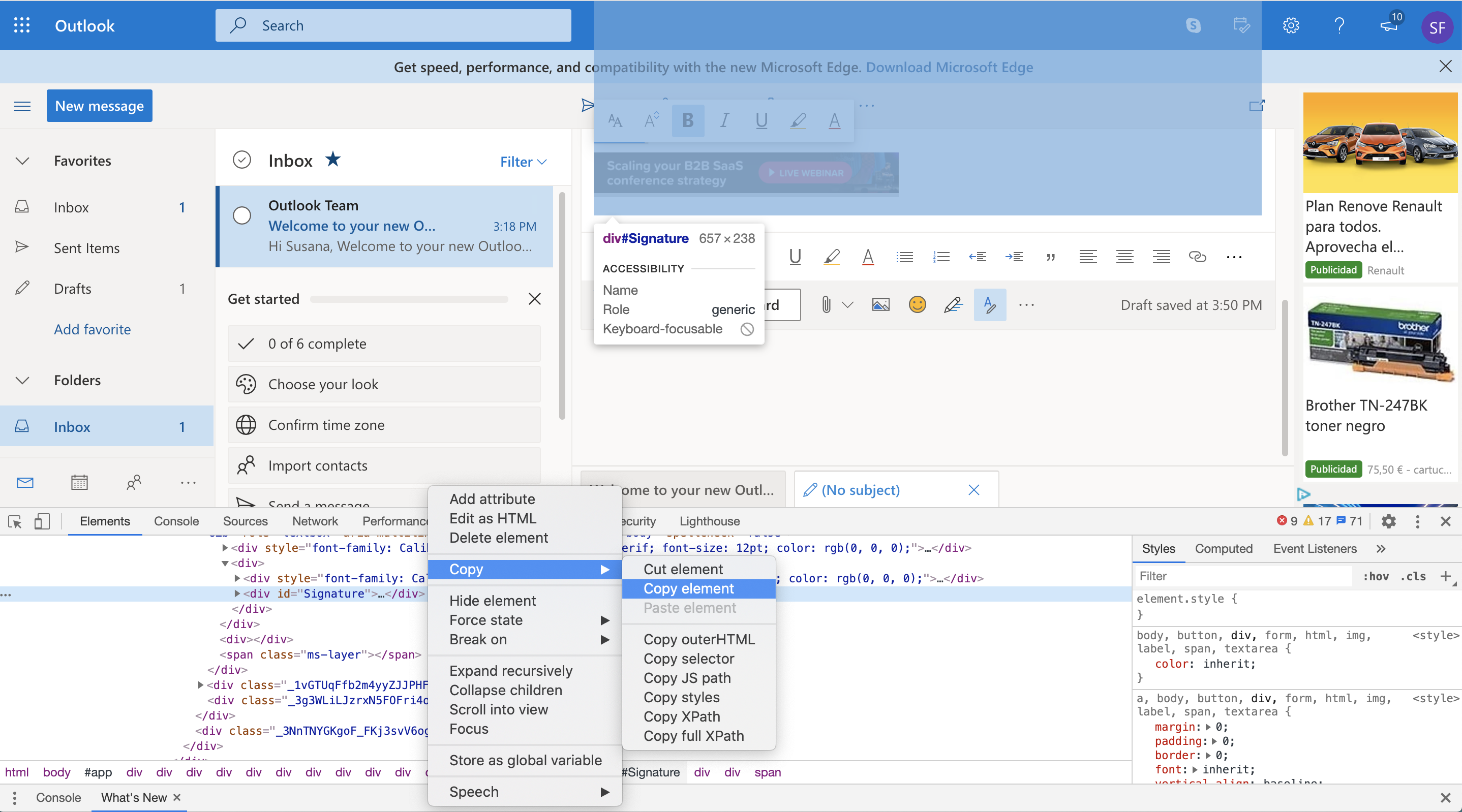
Task: Open Choose your look step
Action: 384,385
